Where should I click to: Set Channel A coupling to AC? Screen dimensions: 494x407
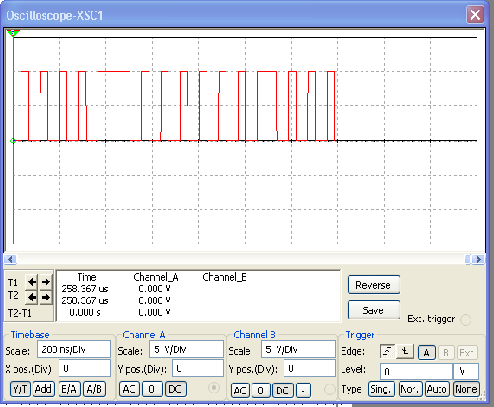129,389
